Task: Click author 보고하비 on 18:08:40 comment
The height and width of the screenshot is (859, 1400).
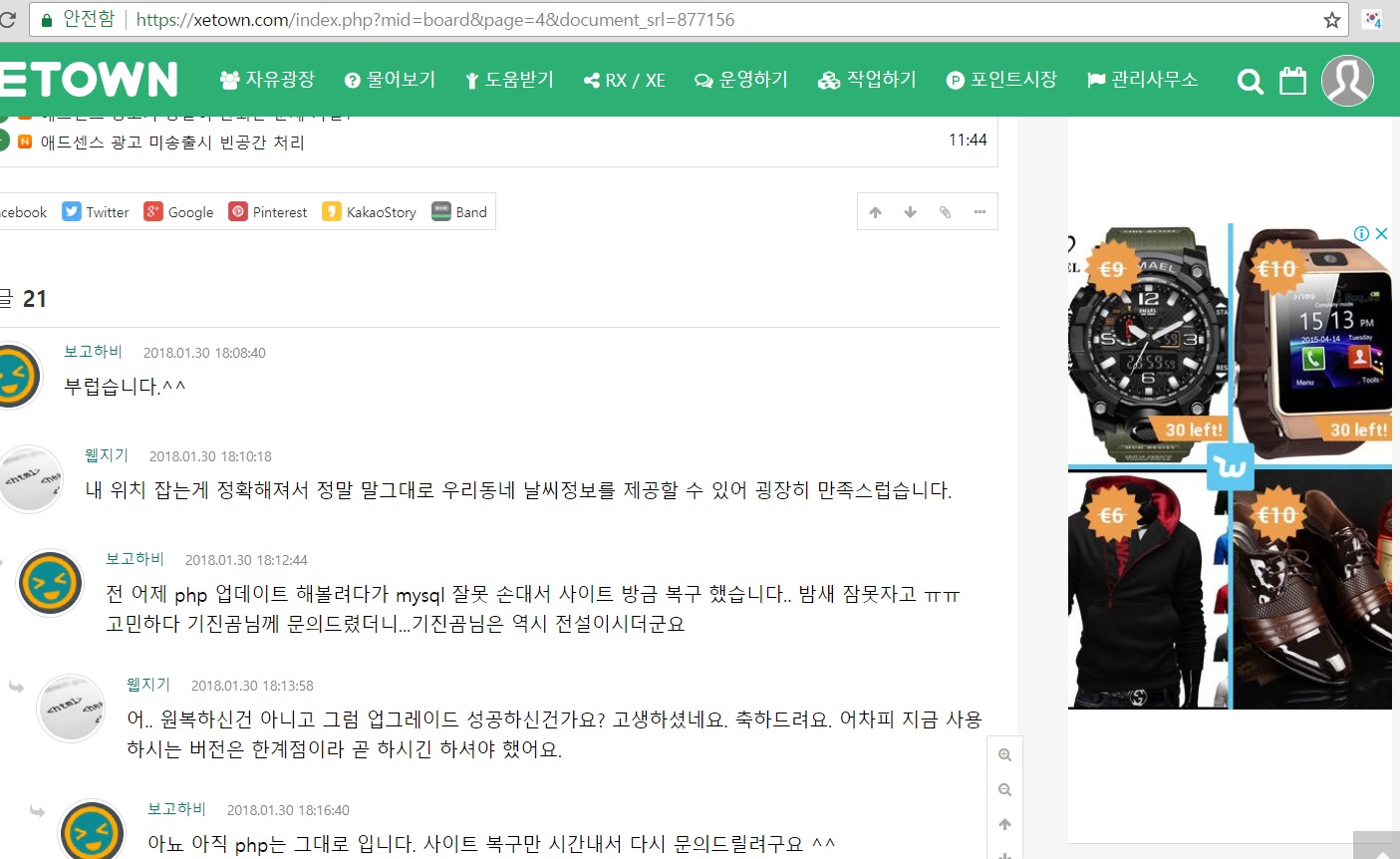Action: pos(93,352)
